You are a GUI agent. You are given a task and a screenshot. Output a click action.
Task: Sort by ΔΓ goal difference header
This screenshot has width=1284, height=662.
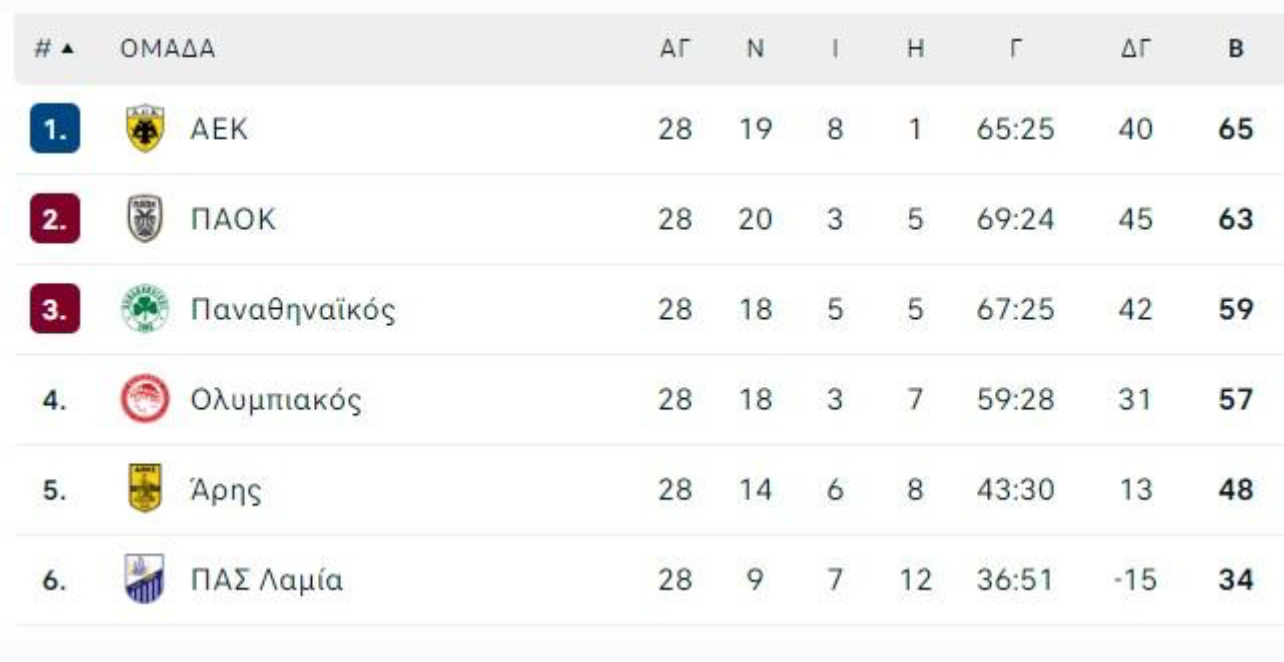1135,49
